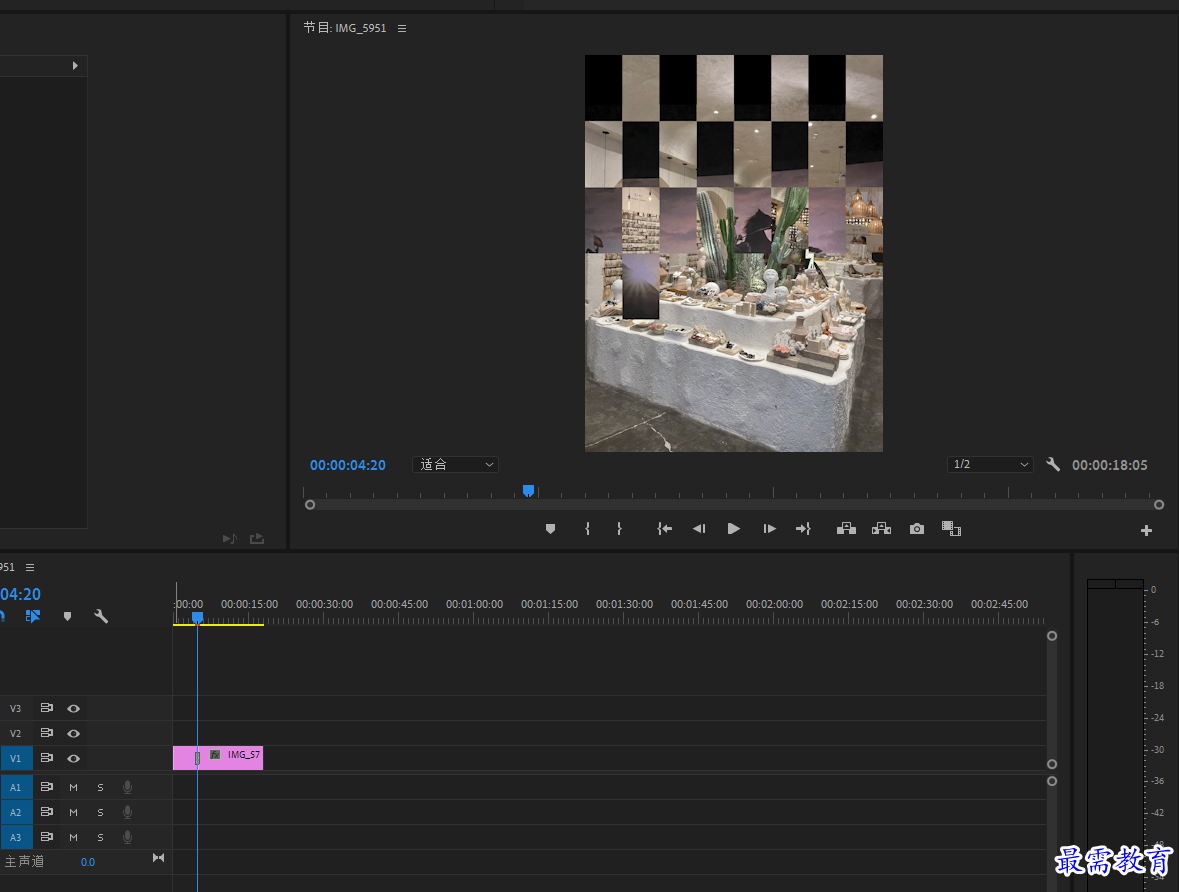Play the sequence in Program monitor
The height and width of the screenshot is (892, 1179).
[734, 529]
